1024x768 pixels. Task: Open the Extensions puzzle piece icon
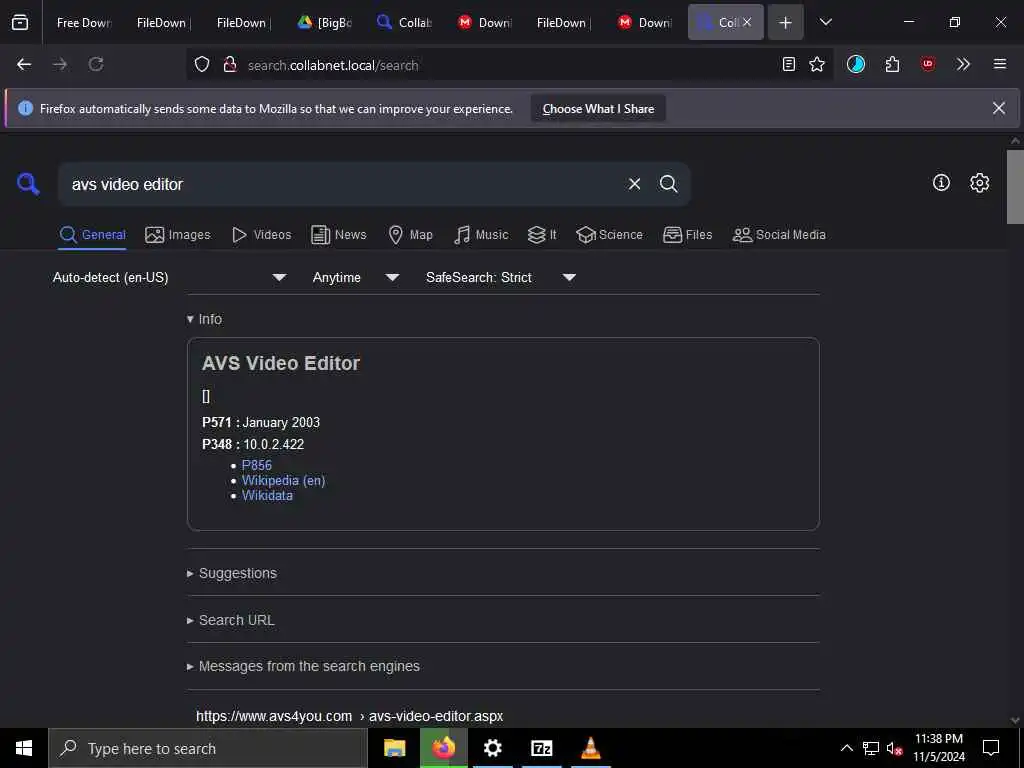point(892,64)
